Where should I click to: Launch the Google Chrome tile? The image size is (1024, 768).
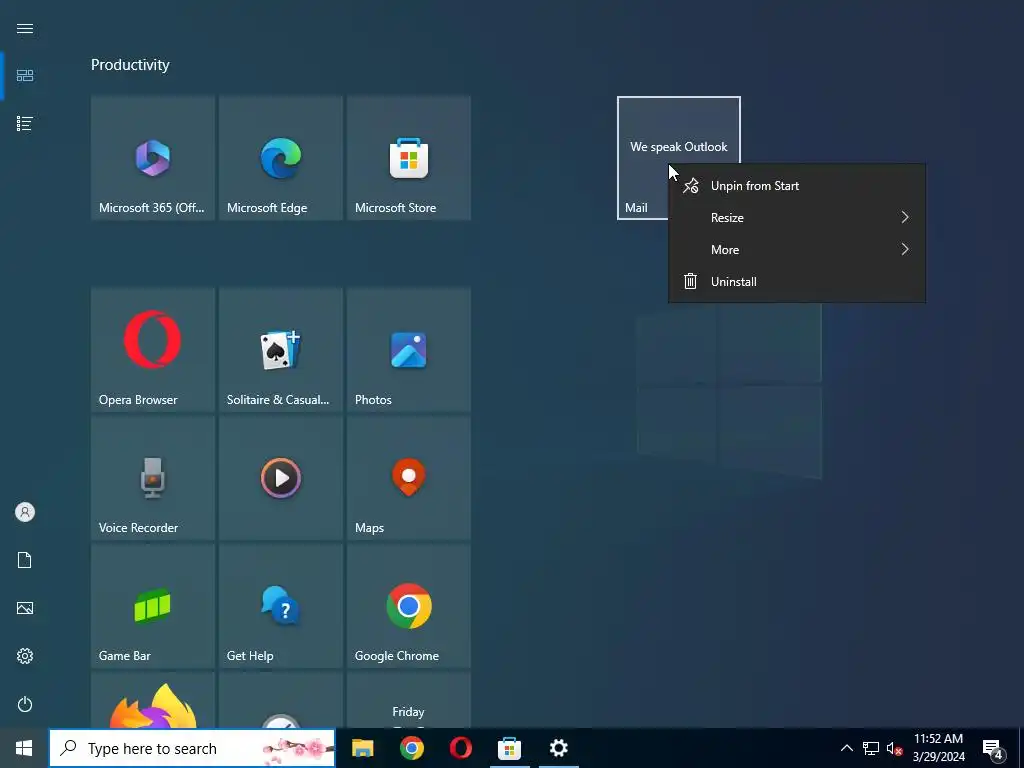[x=409, y=606]
